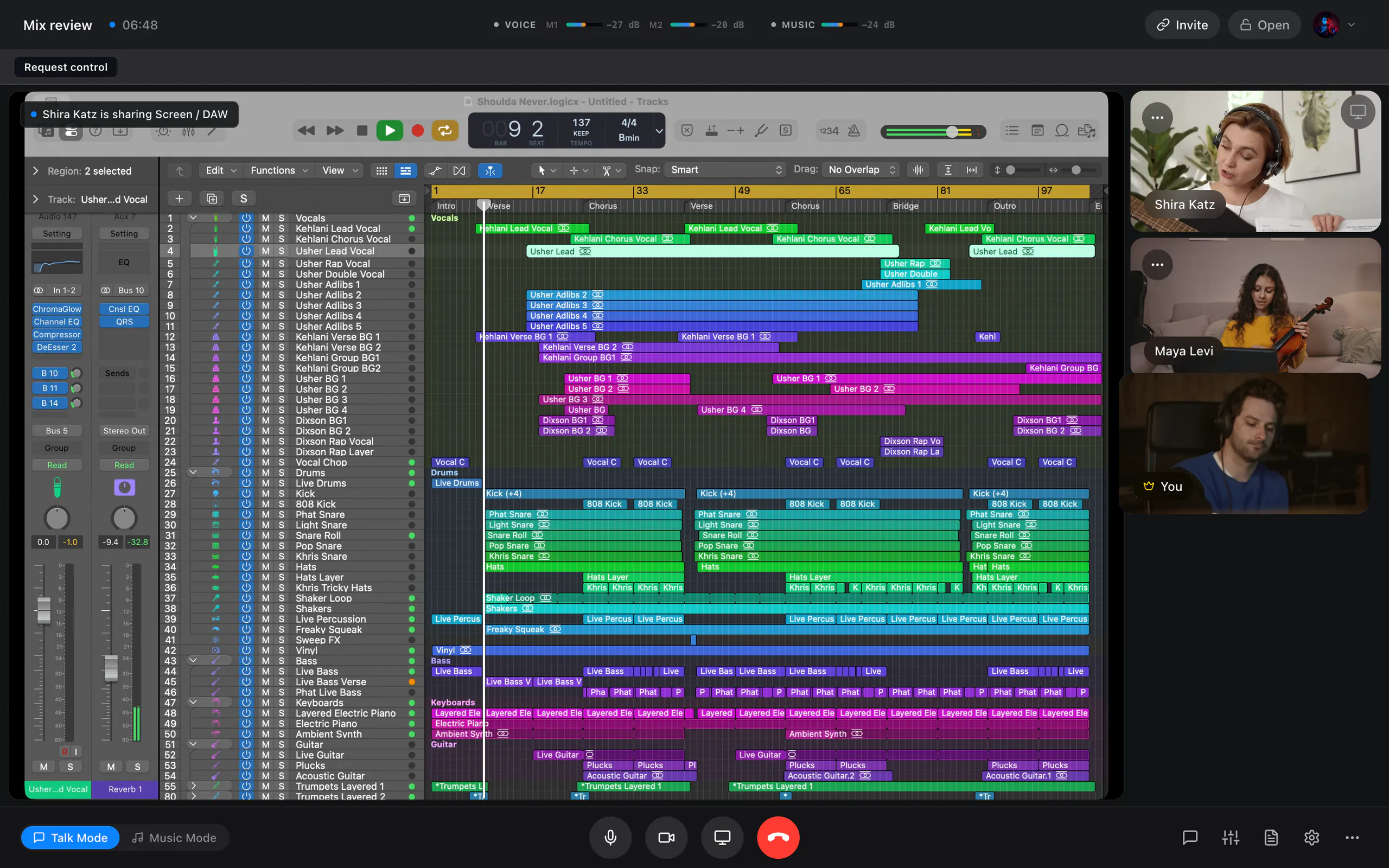Expand the Track Usher...d Vocal inspector
Image resolution: width=1389 pixels, height=868 pixels.
(36, 199)
